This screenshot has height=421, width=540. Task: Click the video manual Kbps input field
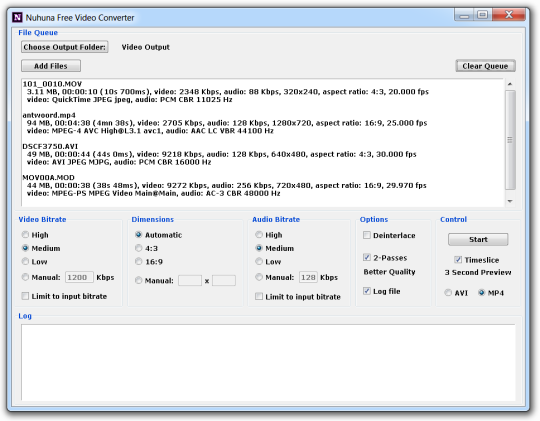pyautogui.click(x=79, y=277)
